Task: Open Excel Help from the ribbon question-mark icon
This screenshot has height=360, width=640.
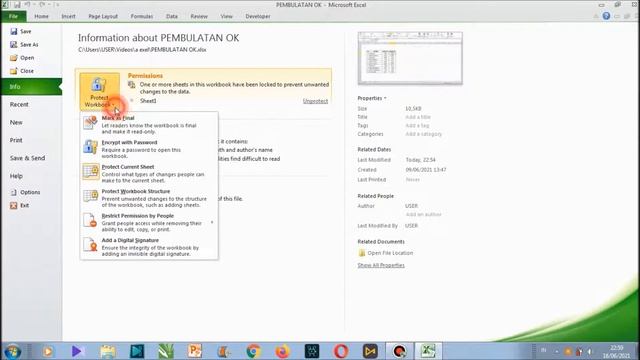Action: coord(606,16)
